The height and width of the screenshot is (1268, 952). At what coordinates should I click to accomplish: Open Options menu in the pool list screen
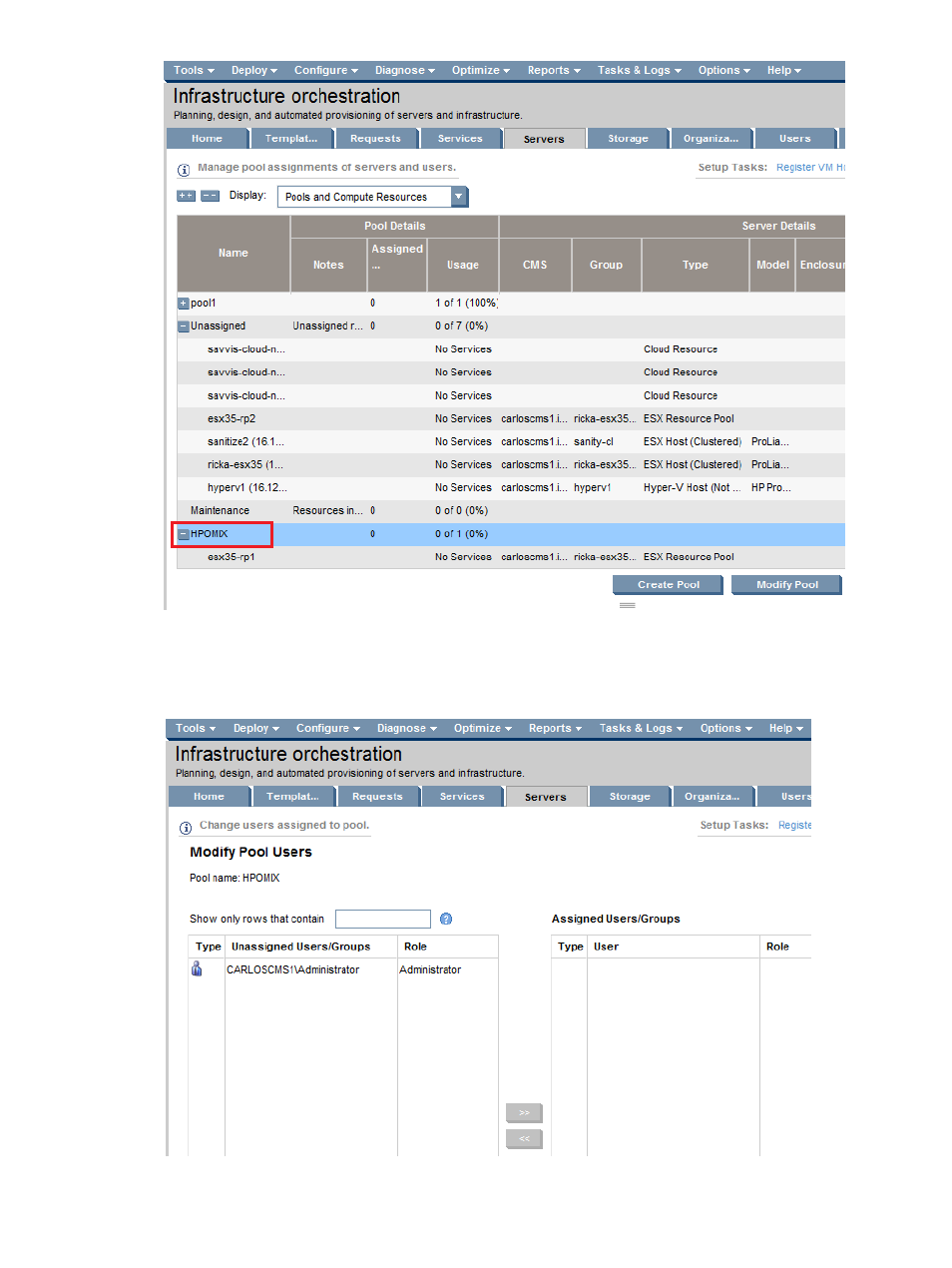724,71
